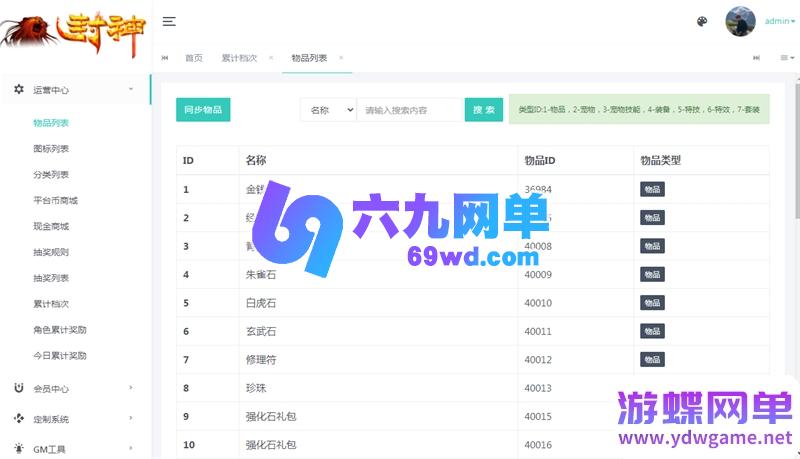800x459 pixels.
Task: Close the 累计档次 tab
Action: pos(271,58)
